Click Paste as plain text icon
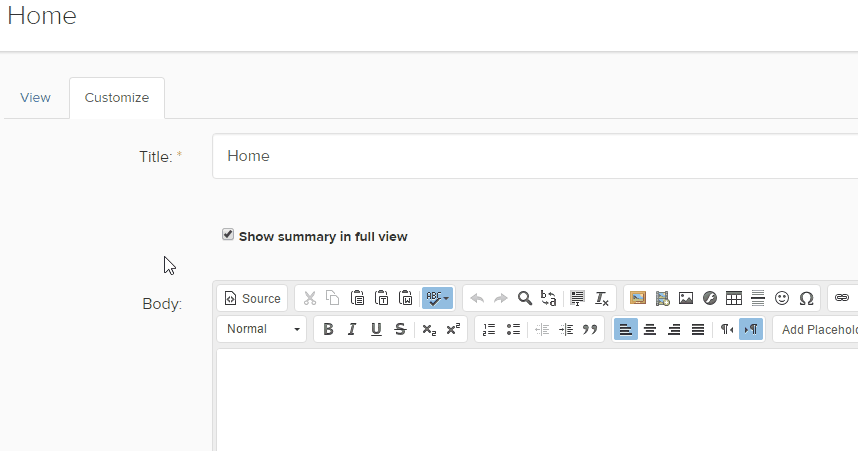 pos(381,298)
